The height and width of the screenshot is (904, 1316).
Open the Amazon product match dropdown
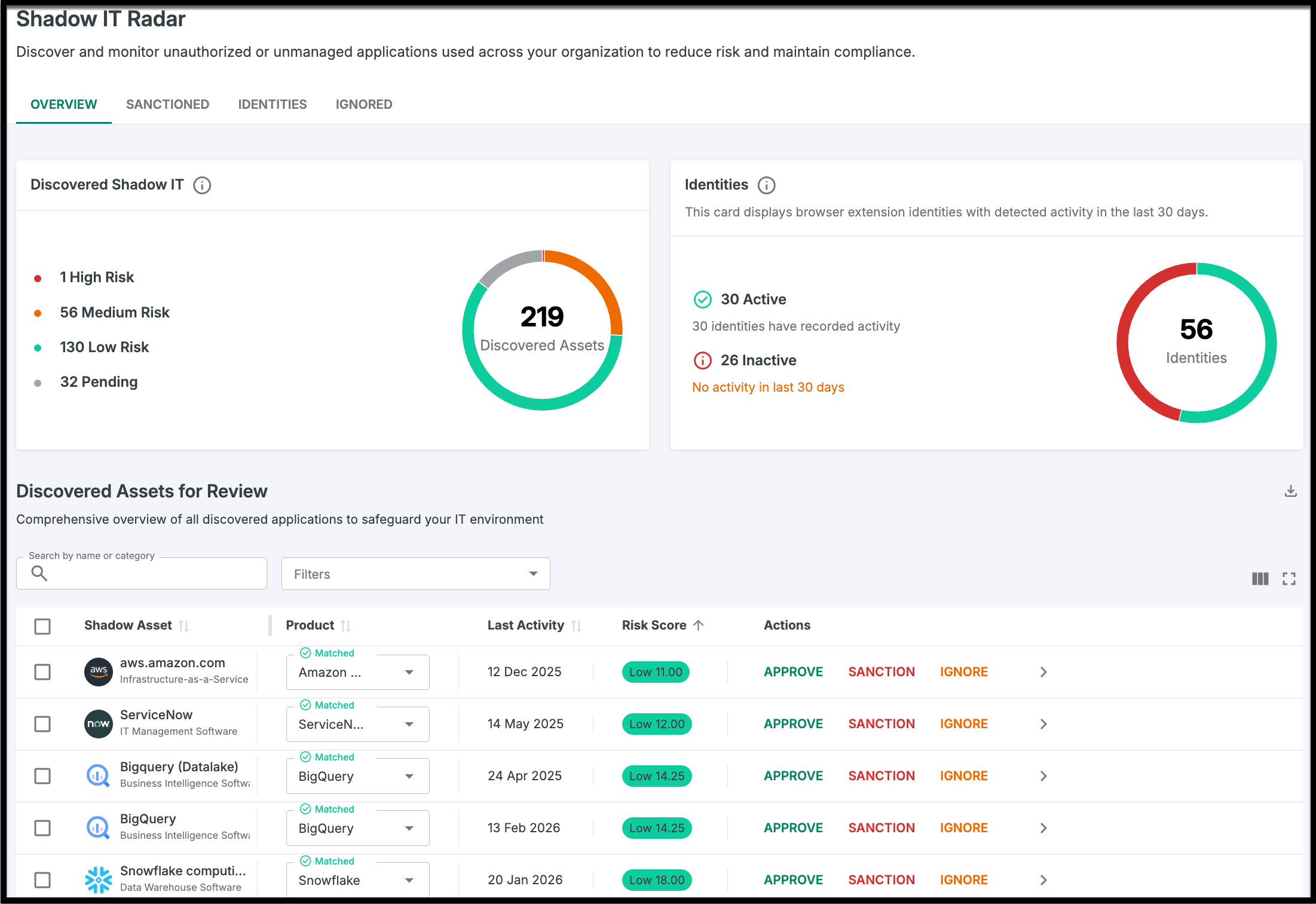tap(357, 673)
